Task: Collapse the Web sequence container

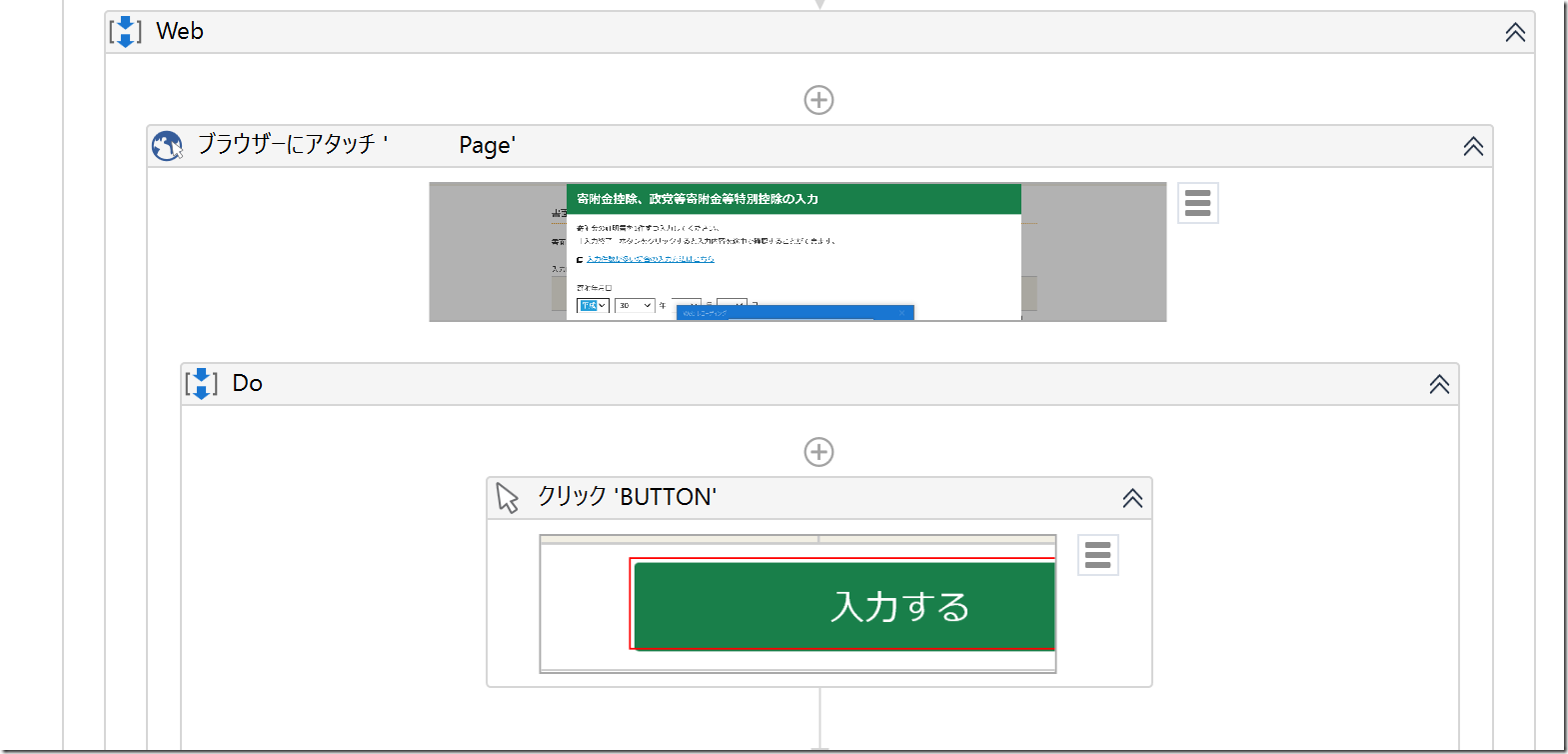Action: pos(1515,32)
